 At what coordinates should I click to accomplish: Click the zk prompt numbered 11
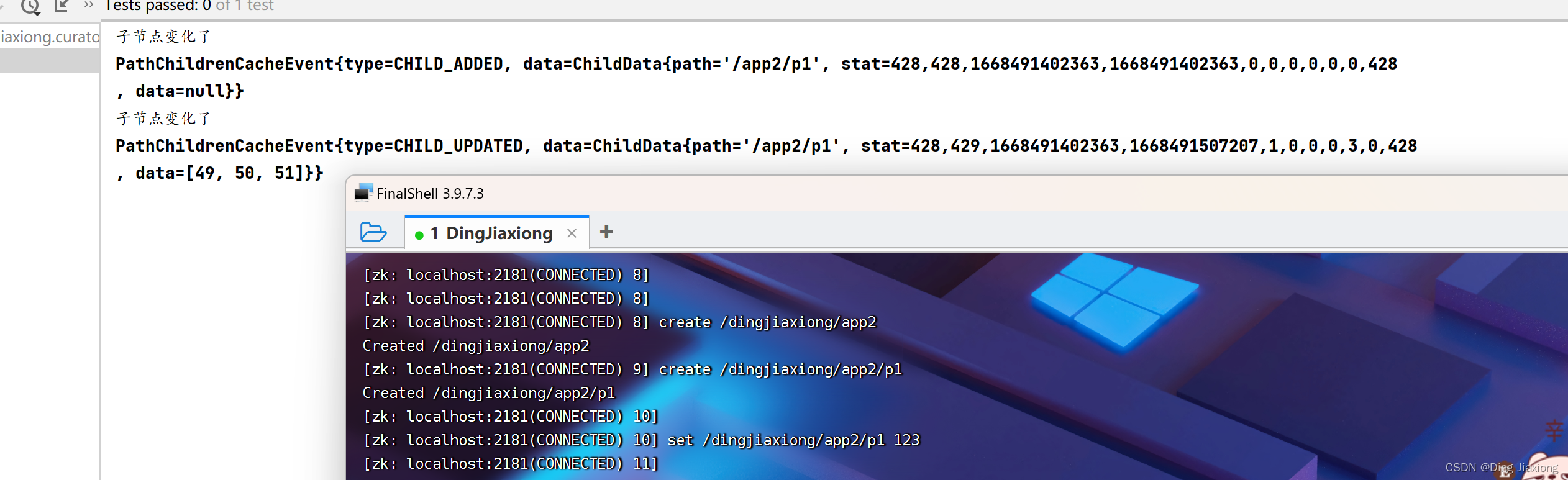(510, 464)
